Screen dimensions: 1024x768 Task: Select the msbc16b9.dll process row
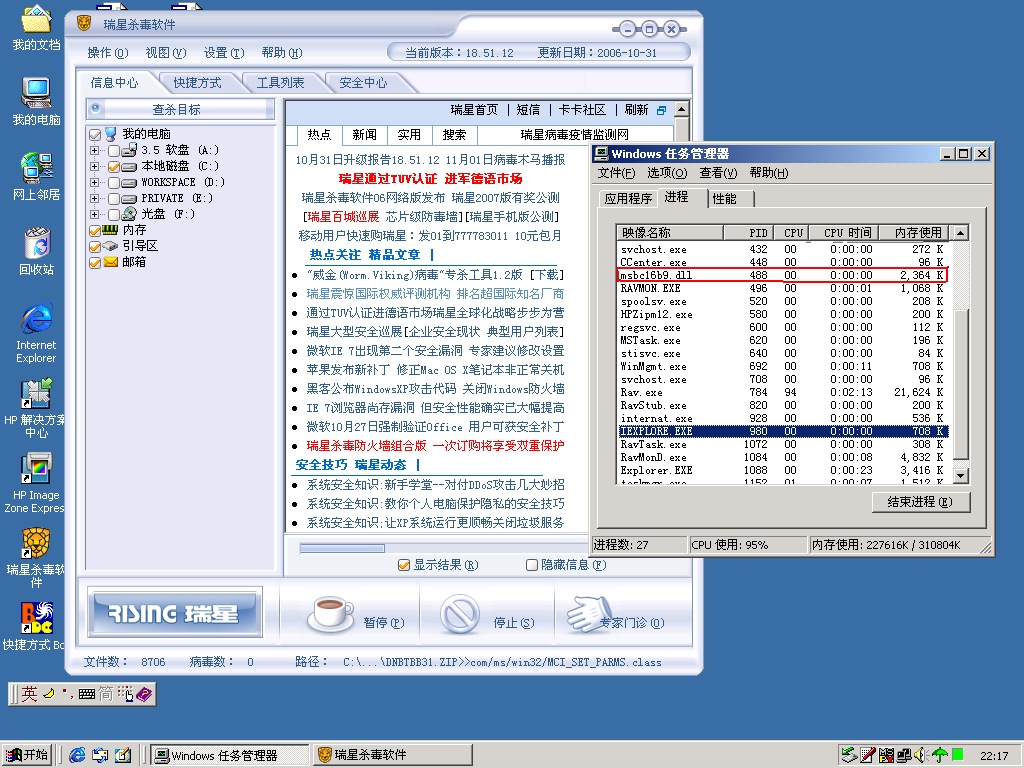point(782,275)
